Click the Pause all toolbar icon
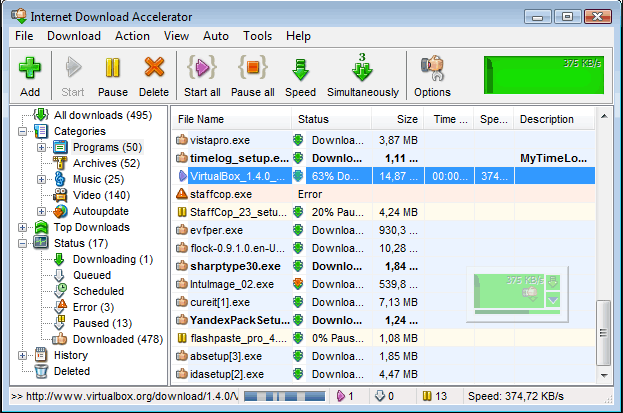Viewport: 623px width, 413px height. click(253, 67)
